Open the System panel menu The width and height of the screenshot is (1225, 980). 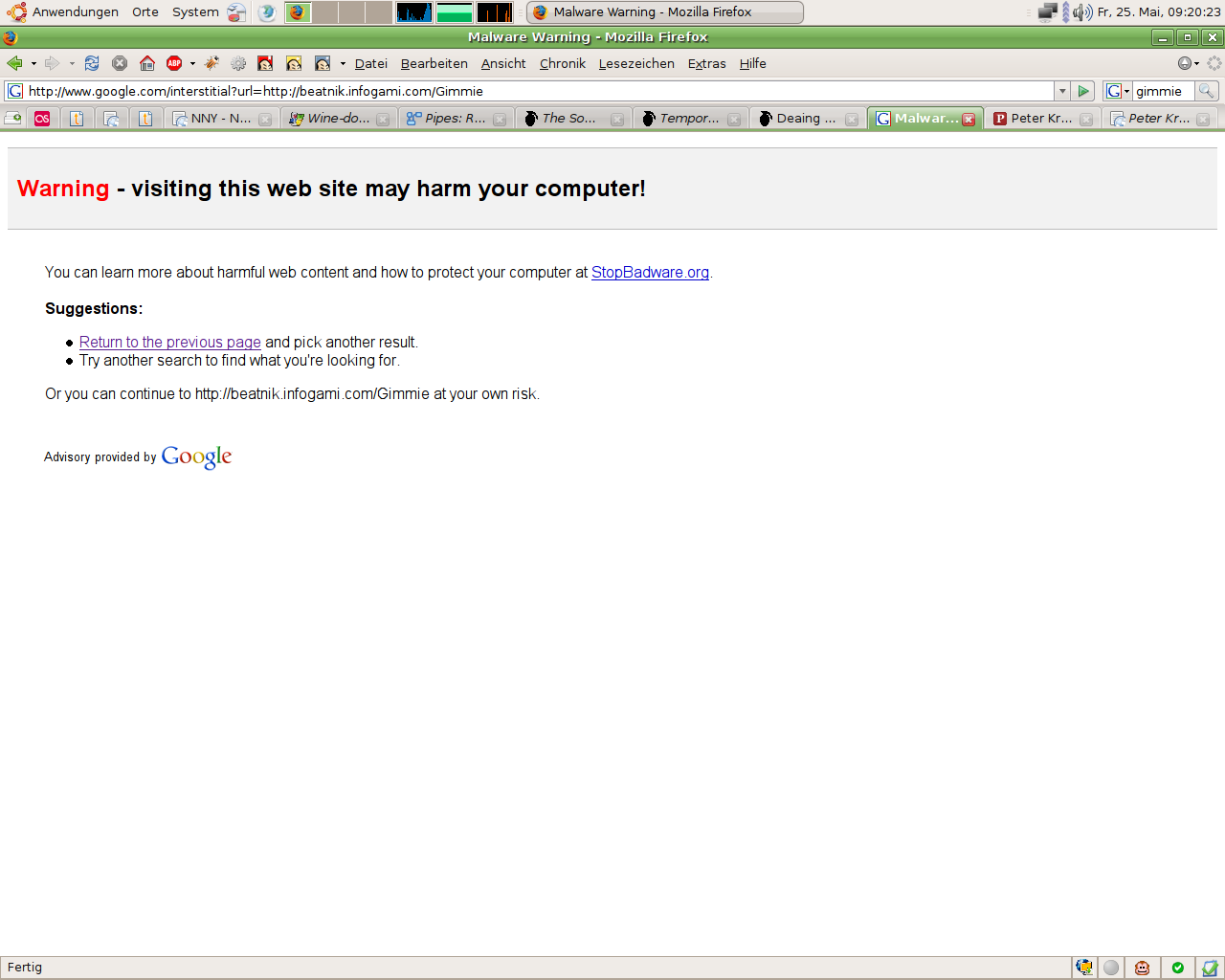click(195, 12)
